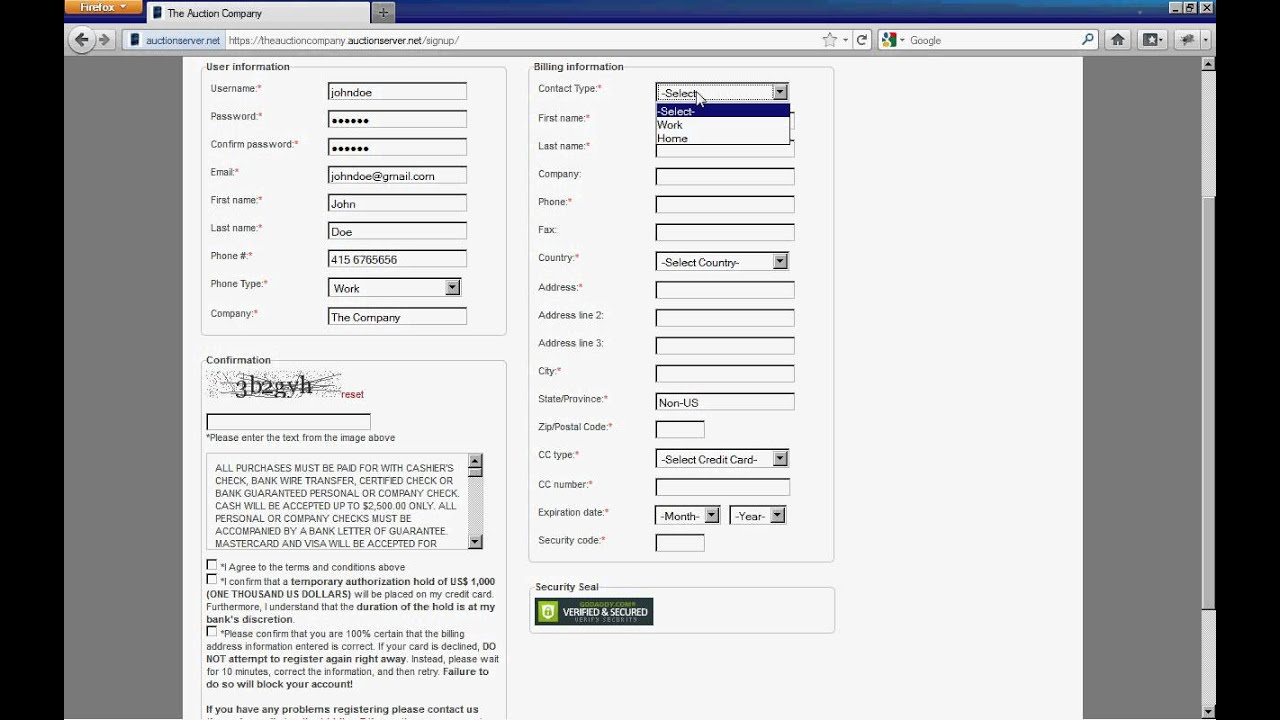Open the Select Credit Card dropdown
The height and width of the screenshot is (720, 1280).
click(x=722, y=459)
